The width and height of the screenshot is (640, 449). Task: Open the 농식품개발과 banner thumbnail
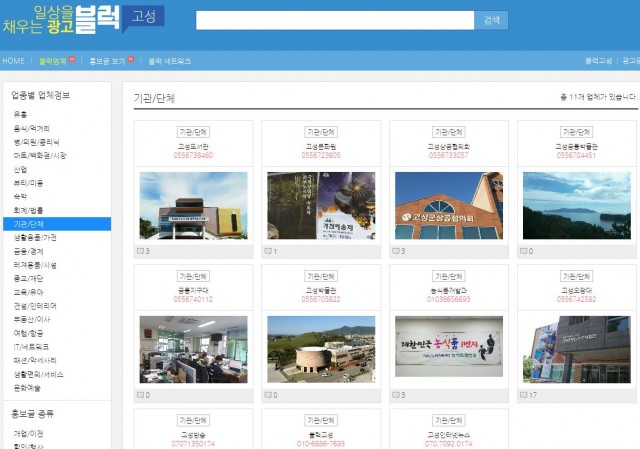pyautogui.click(x=449, y=347)
